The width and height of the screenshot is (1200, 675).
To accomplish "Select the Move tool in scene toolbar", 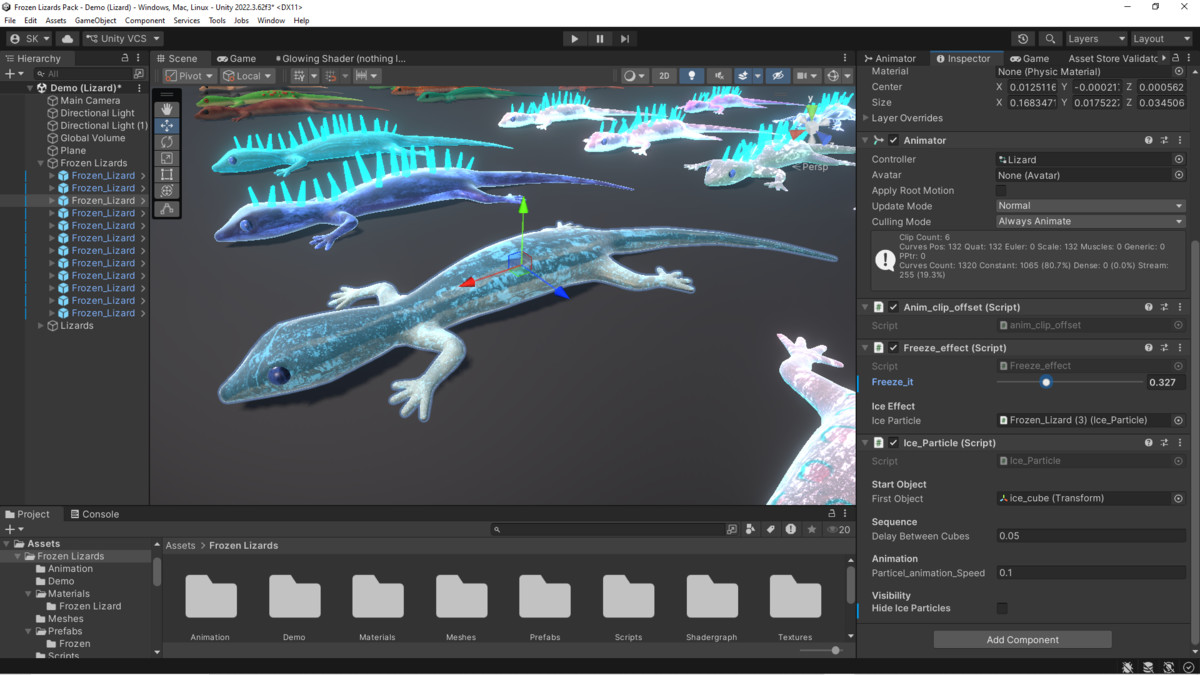I will [167, 125].
